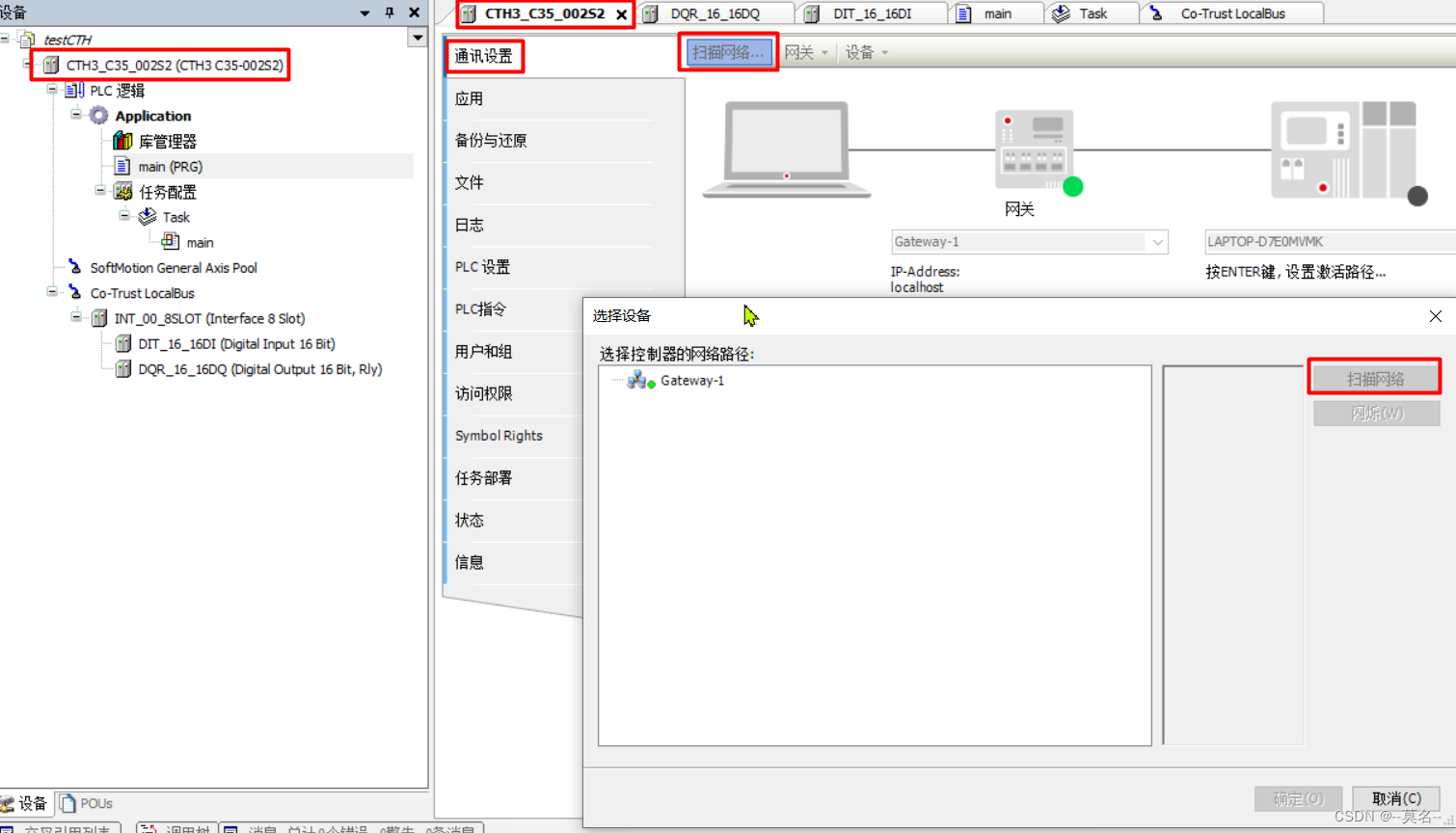Collapse the Application tree node
Screen dimensions: 1456x833
75,115
